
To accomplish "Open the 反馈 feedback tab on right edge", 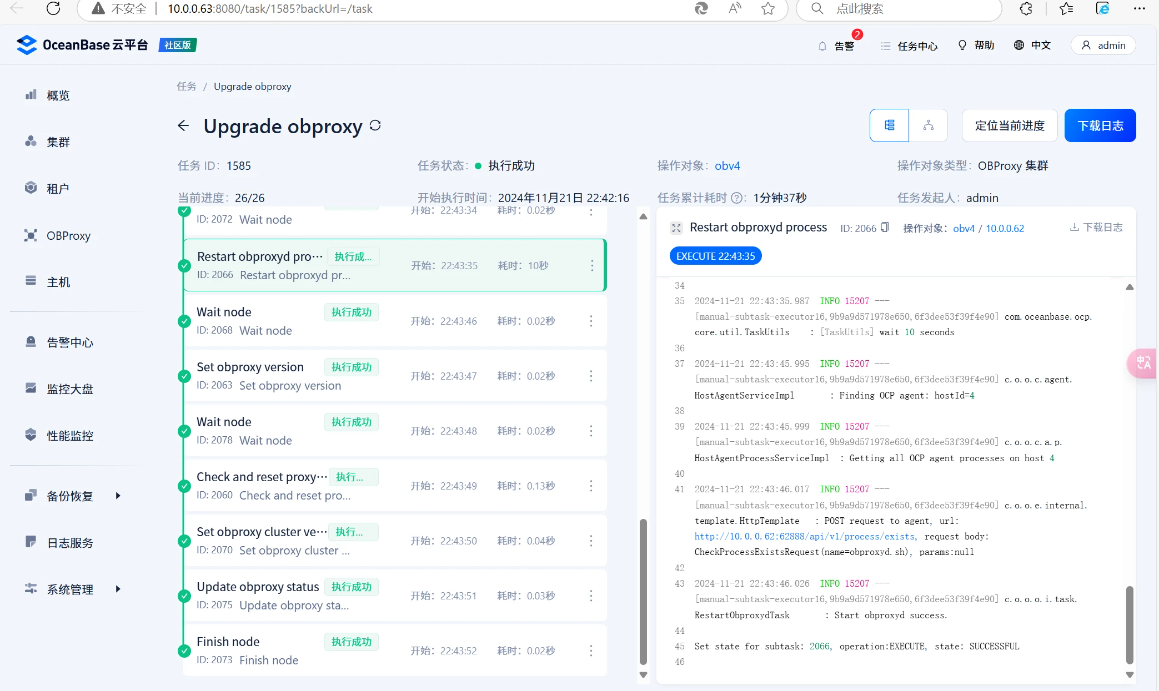I will 1143,363.
